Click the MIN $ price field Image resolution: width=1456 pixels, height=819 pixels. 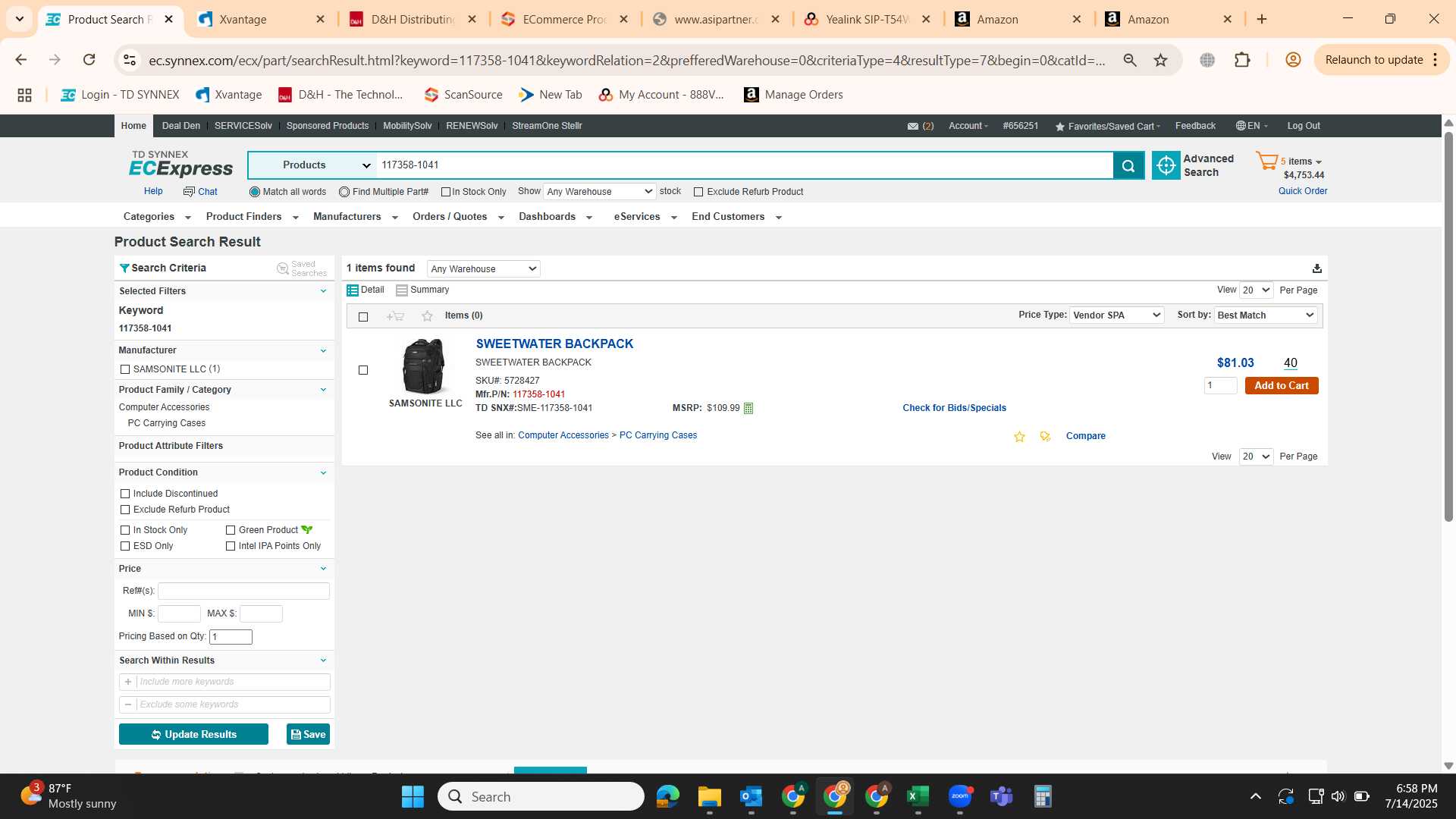179,614
